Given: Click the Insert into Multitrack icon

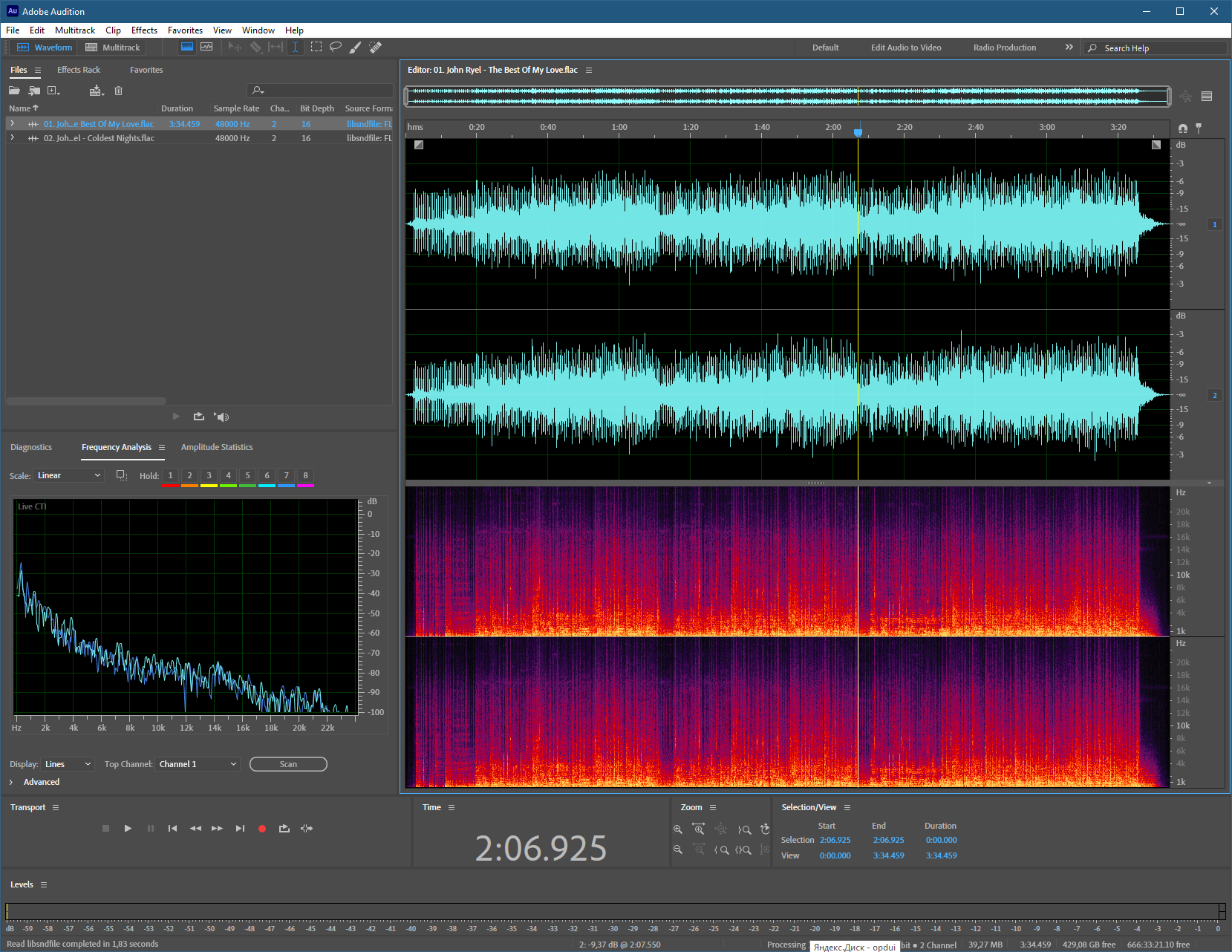Looking at the screenshot, I should pyautogui.click(x=97, y=91).
